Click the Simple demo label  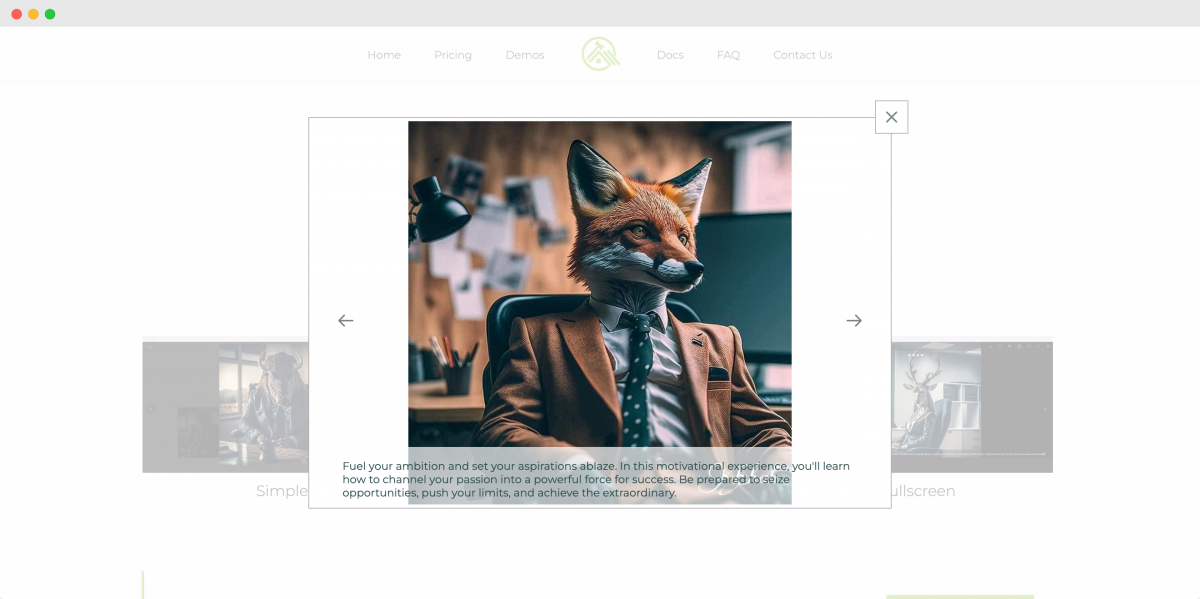[x=282, y=491]
